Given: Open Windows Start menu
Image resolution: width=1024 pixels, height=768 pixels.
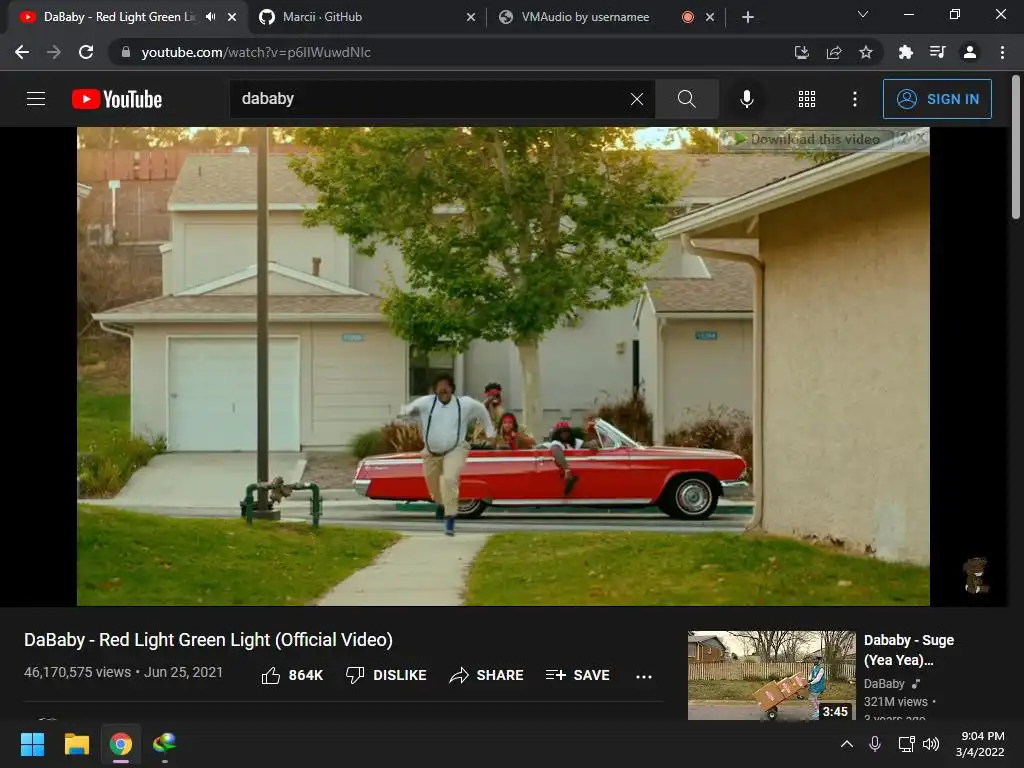Looking at the screenshot, I should [32, 744].
